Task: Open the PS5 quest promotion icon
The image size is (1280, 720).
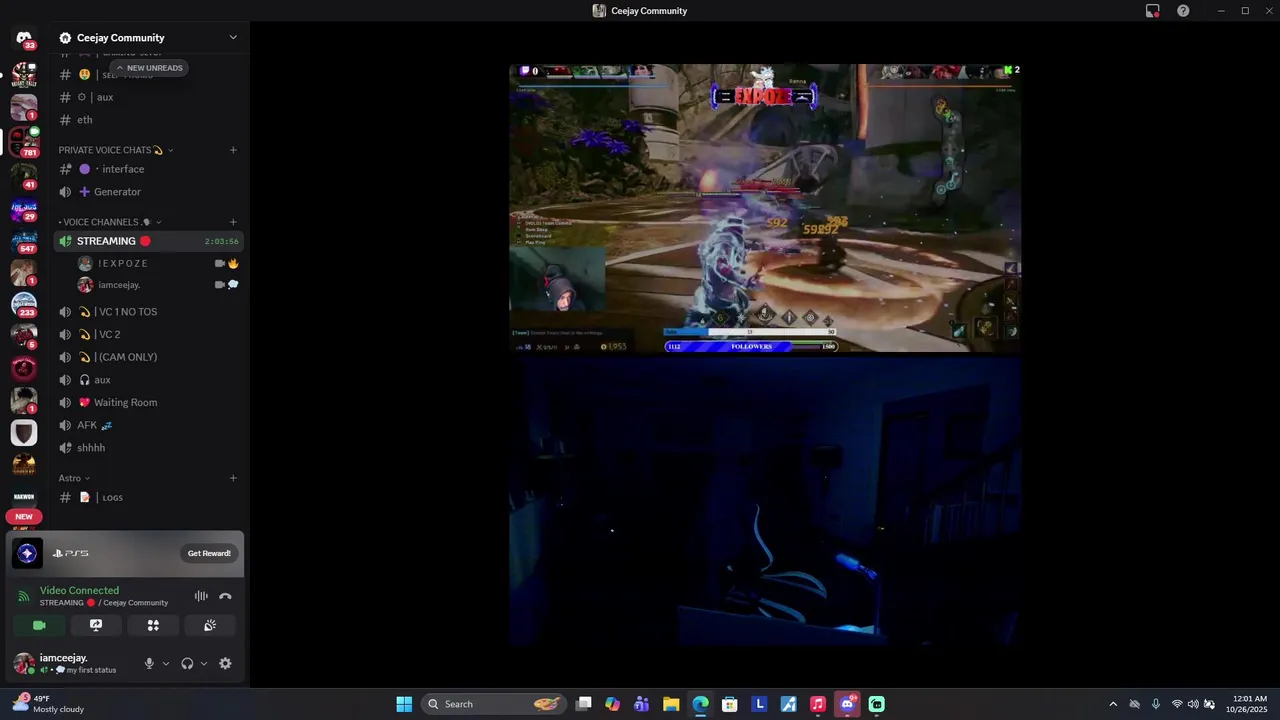Action: tap(27, 553)
